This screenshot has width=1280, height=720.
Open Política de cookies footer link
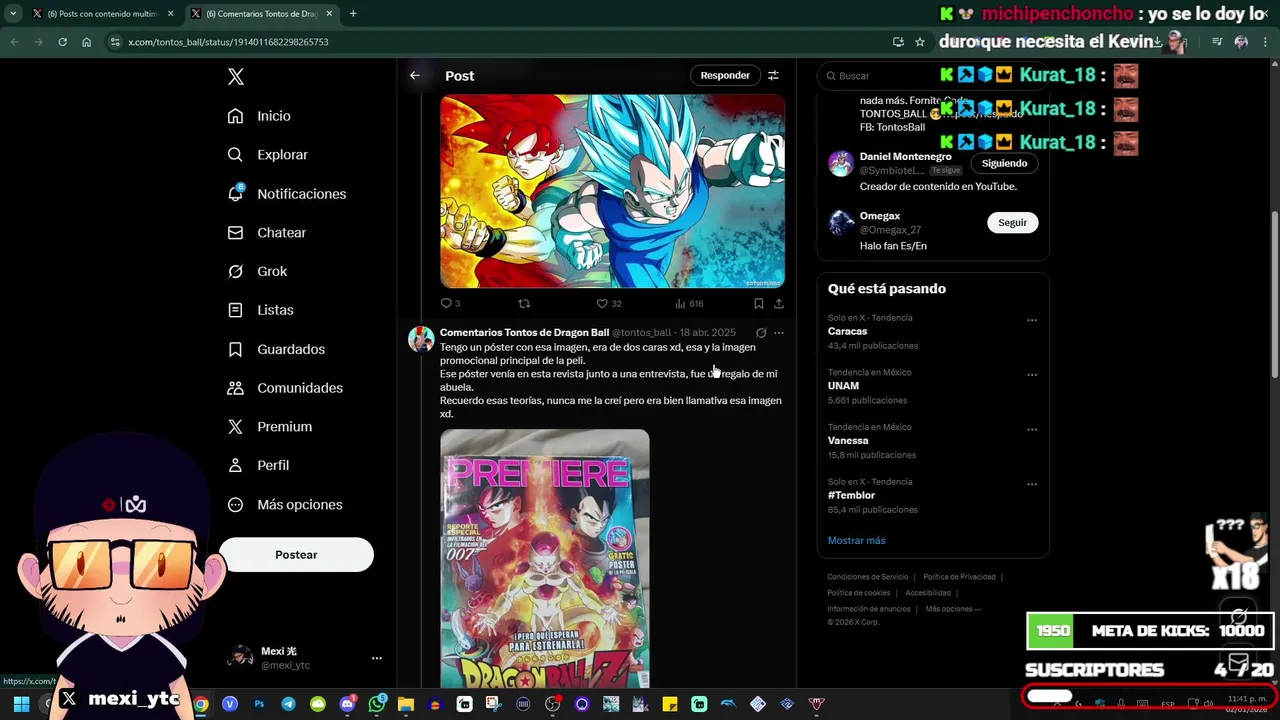[x=858, y=593]
